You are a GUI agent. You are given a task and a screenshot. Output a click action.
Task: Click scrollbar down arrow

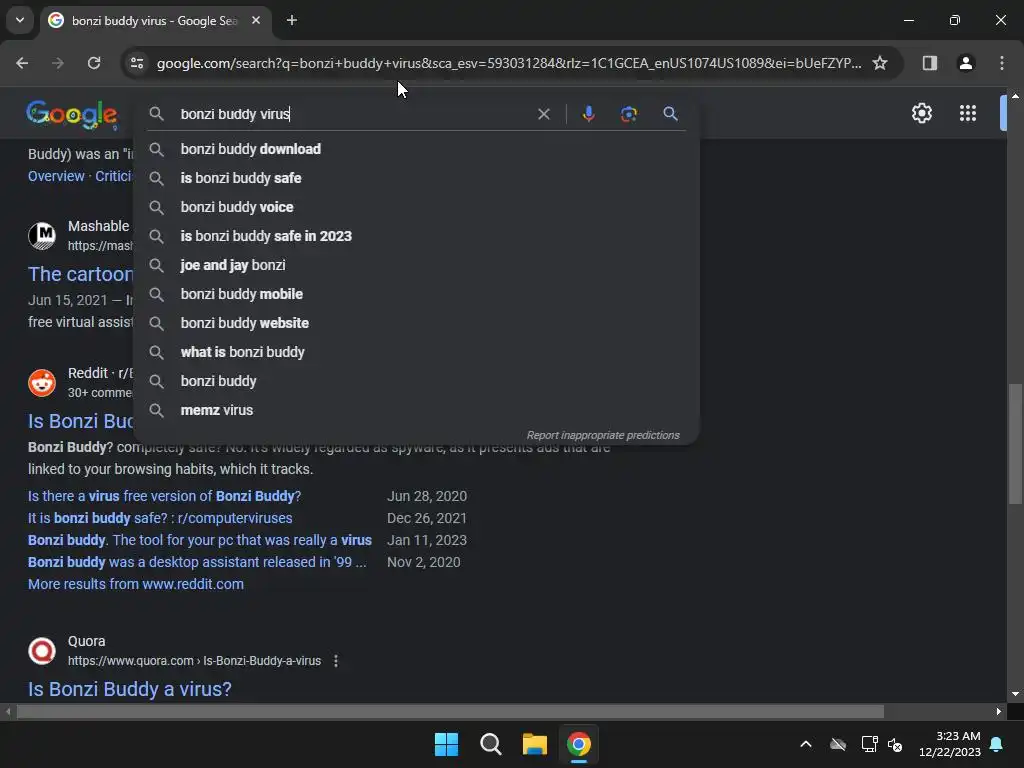[1015, 694]
